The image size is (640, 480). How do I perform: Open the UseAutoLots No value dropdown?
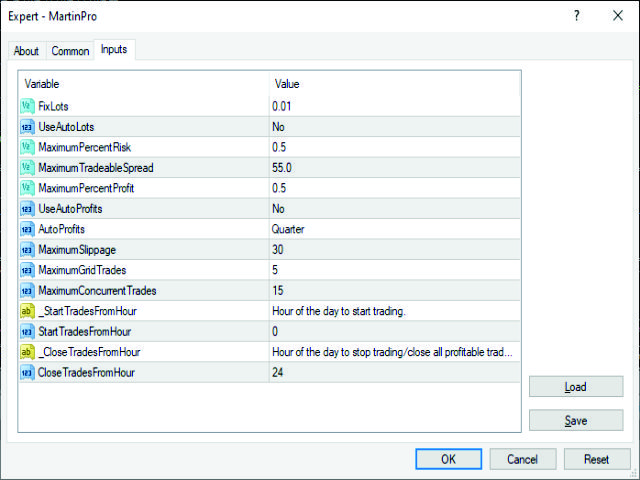click(395, 127)
